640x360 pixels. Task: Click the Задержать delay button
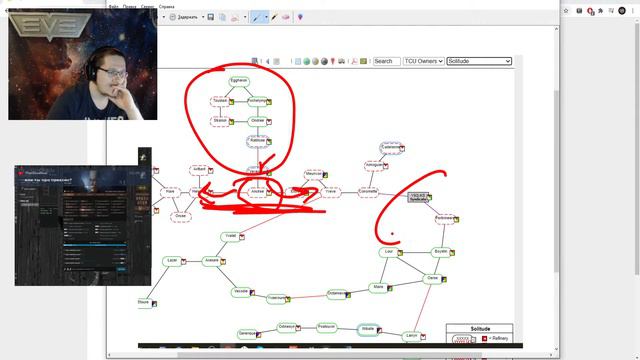point(184,17)
